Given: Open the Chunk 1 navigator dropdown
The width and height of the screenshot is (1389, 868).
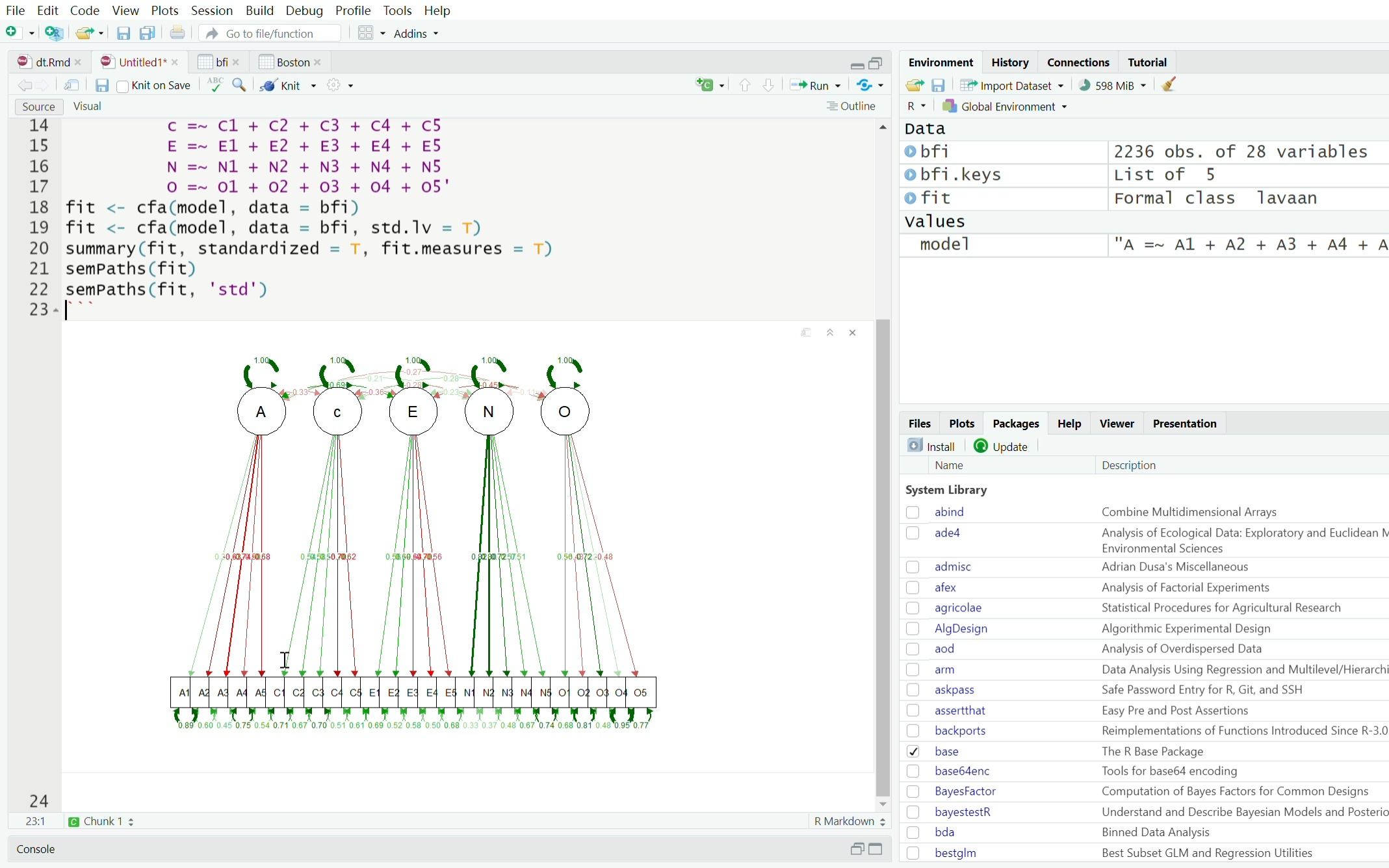Looking at the screenshot, I should [101, 821].
